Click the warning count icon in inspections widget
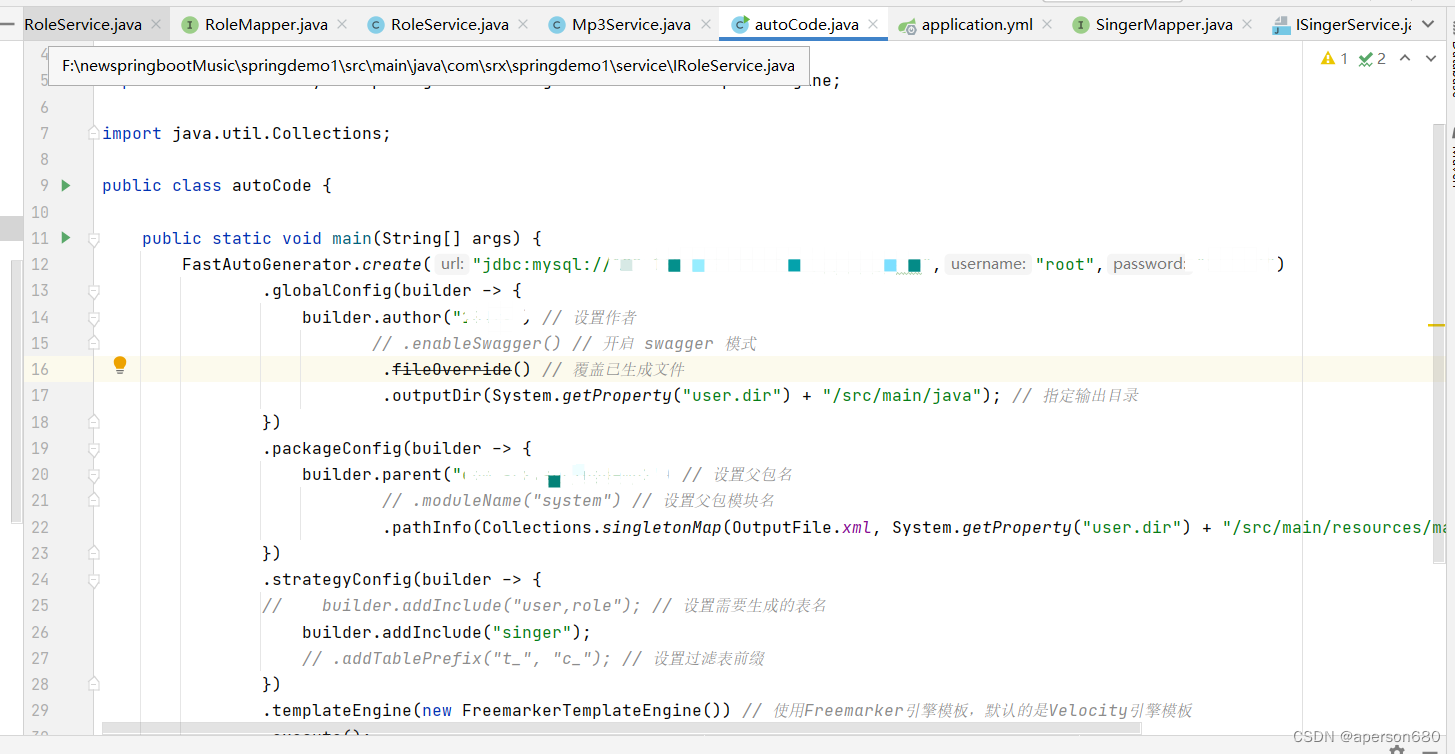Screen dimensions: 1455x754 [1330, 58]
